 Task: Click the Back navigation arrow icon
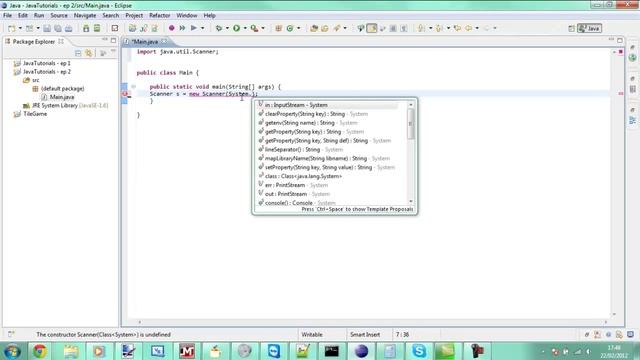pos(469,28)
